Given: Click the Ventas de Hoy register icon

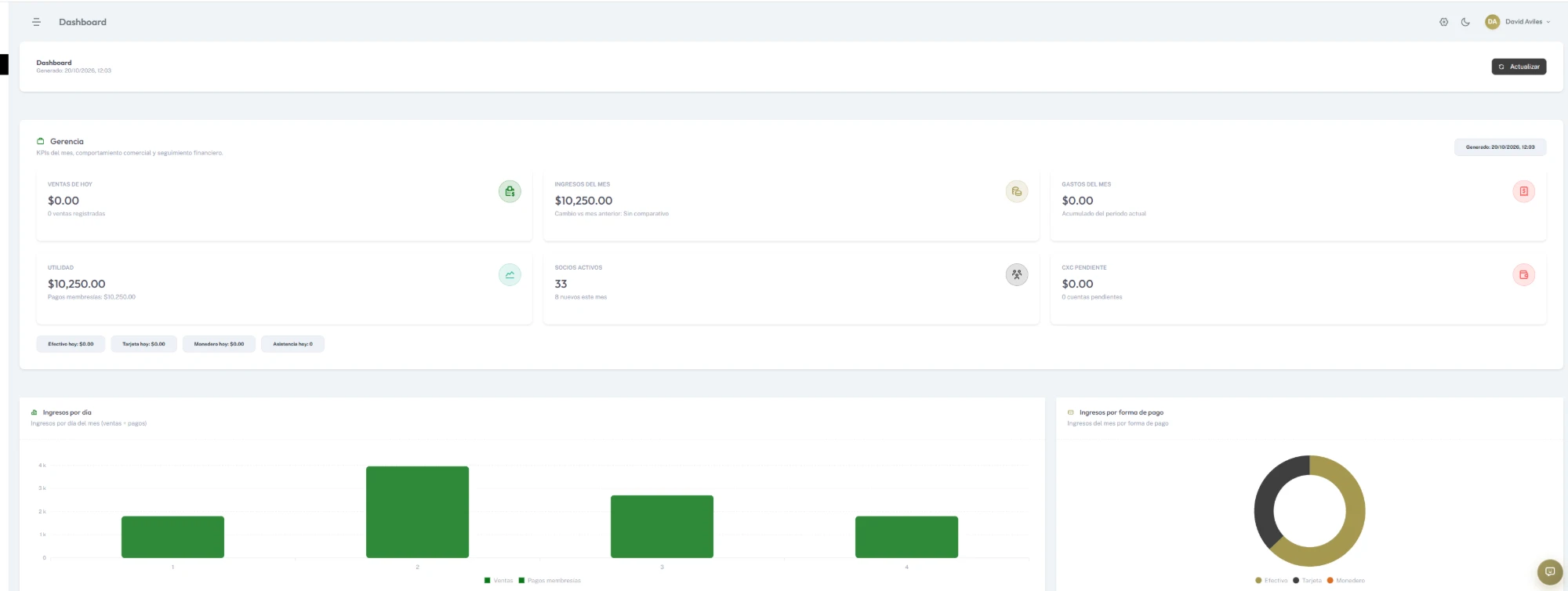Looking at the screenshot, I should pos(510,191).
